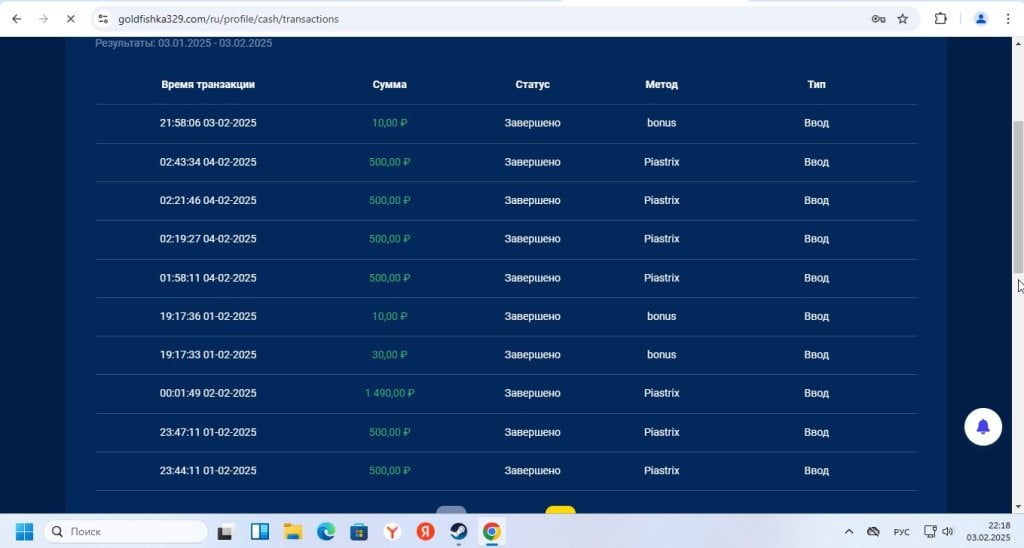Click the page vertical scrollbar thumb
Viewport: 1024px width, 548px height.
pos(1017,197)
